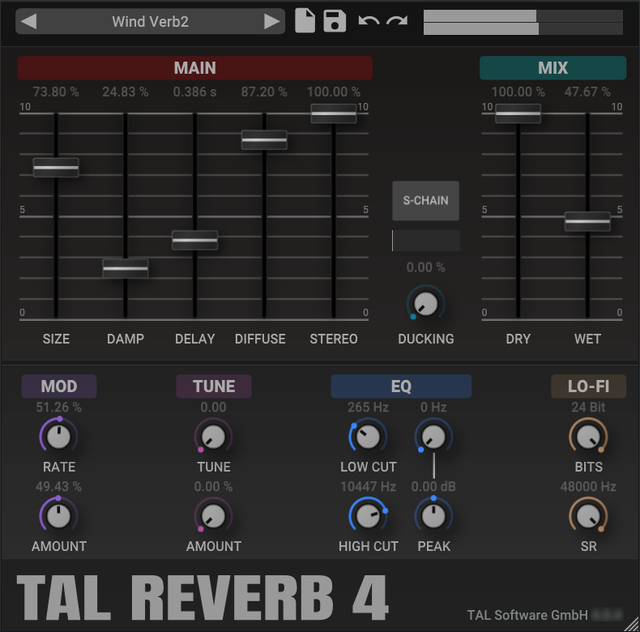The height and width of the screenshot is (632, 640).
Task: Click the LO-FI section header
Action: tap(588, 386)
